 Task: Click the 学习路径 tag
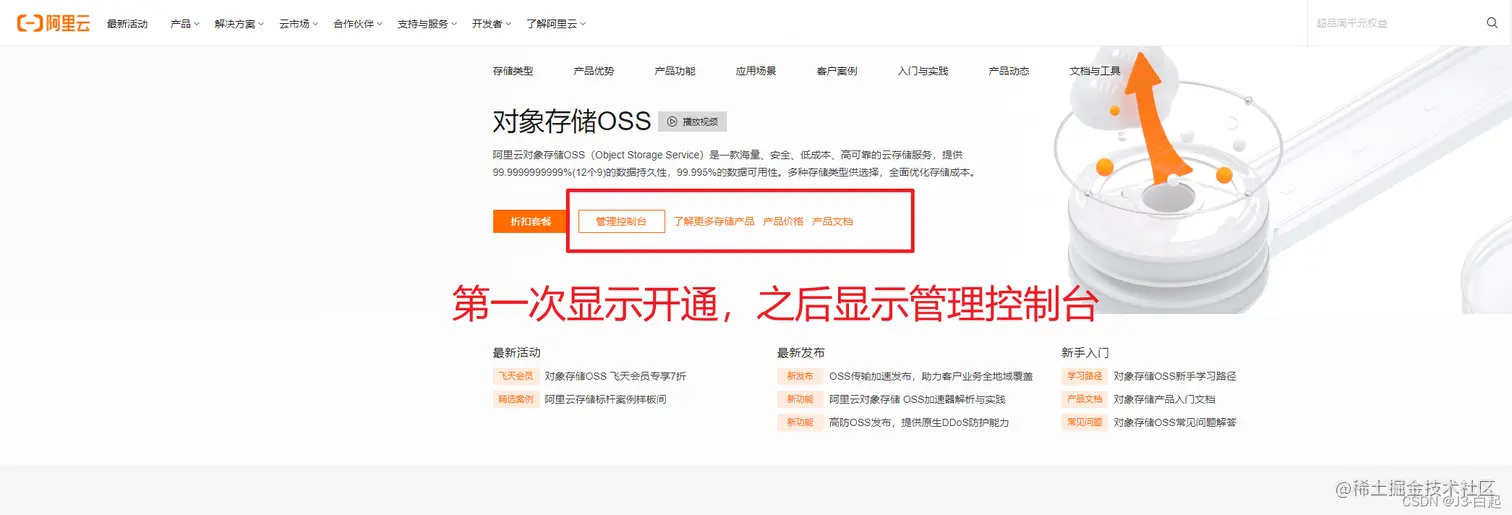[1084, 377]
